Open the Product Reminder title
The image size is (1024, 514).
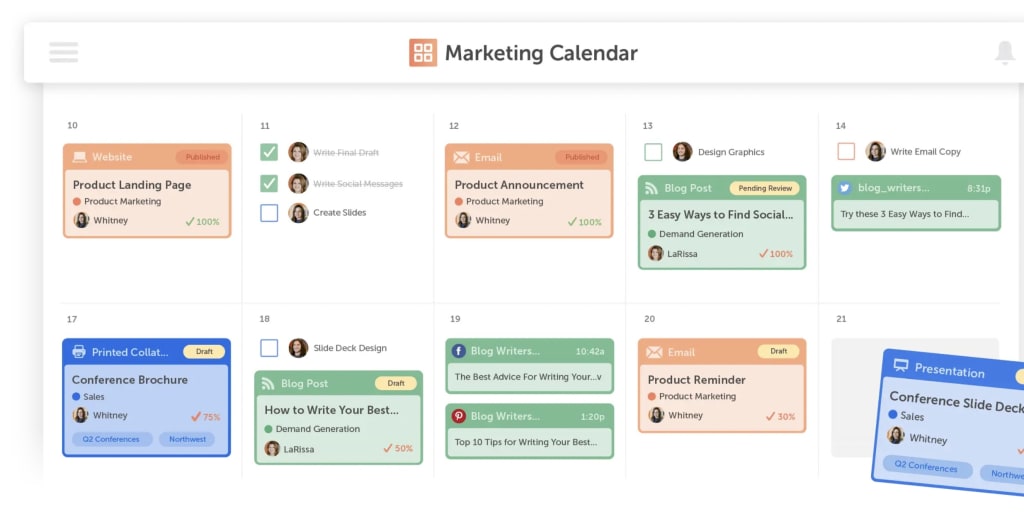click(697, 379)
